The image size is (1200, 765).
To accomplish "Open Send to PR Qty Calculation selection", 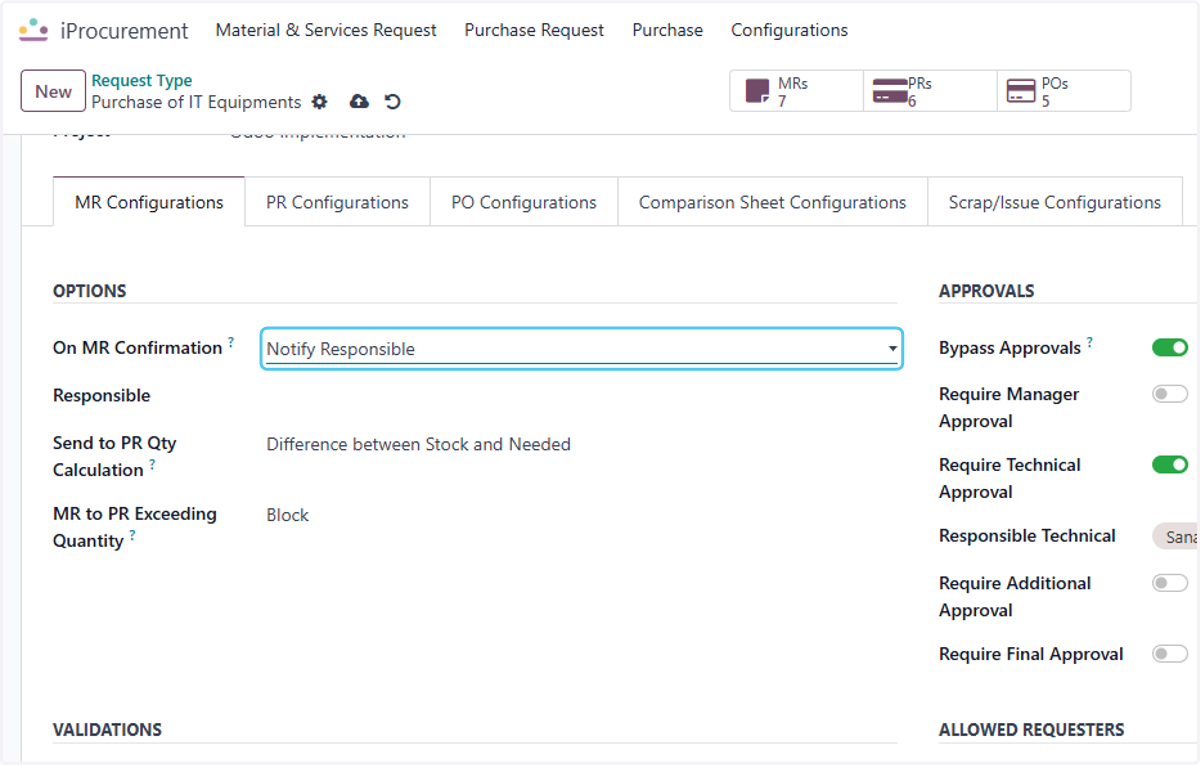I will [x=419, y=444].
